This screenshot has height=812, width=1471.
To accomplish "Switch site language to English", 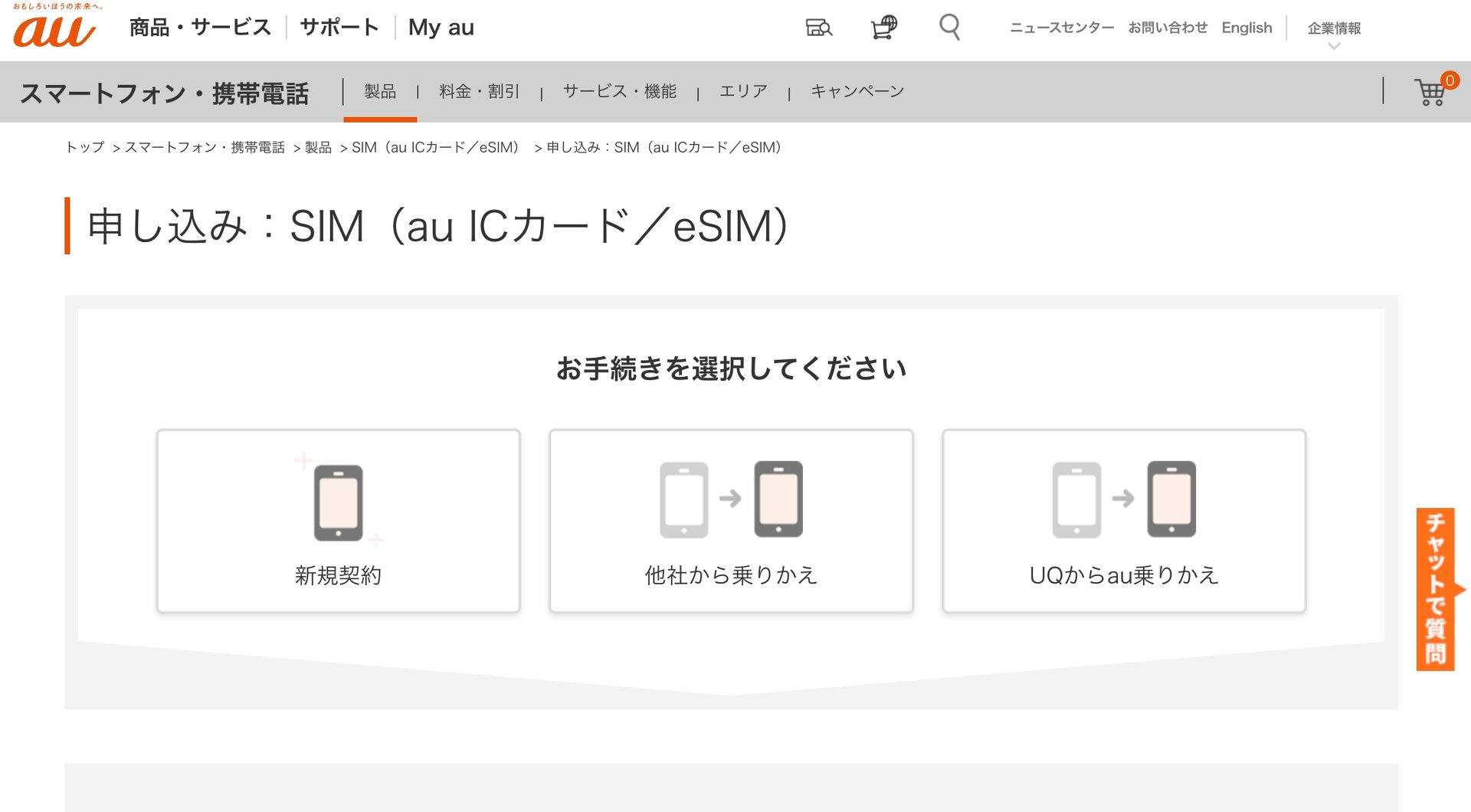I will [1247, 28].
